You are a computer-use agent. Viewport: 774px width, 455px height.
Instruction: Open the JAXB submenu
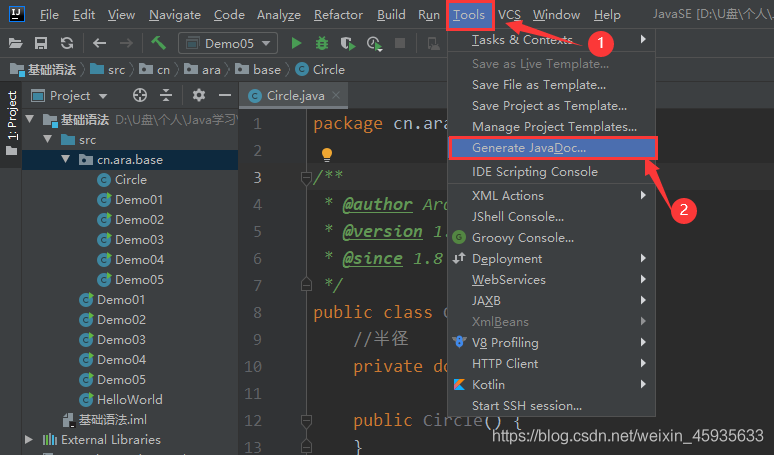pyautogui.click(x=551, y=301)
